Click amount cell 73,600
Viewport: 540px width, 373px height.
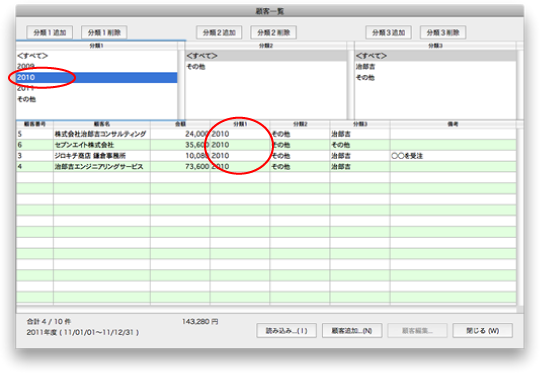pyautogui.click(x=180, y=167)
